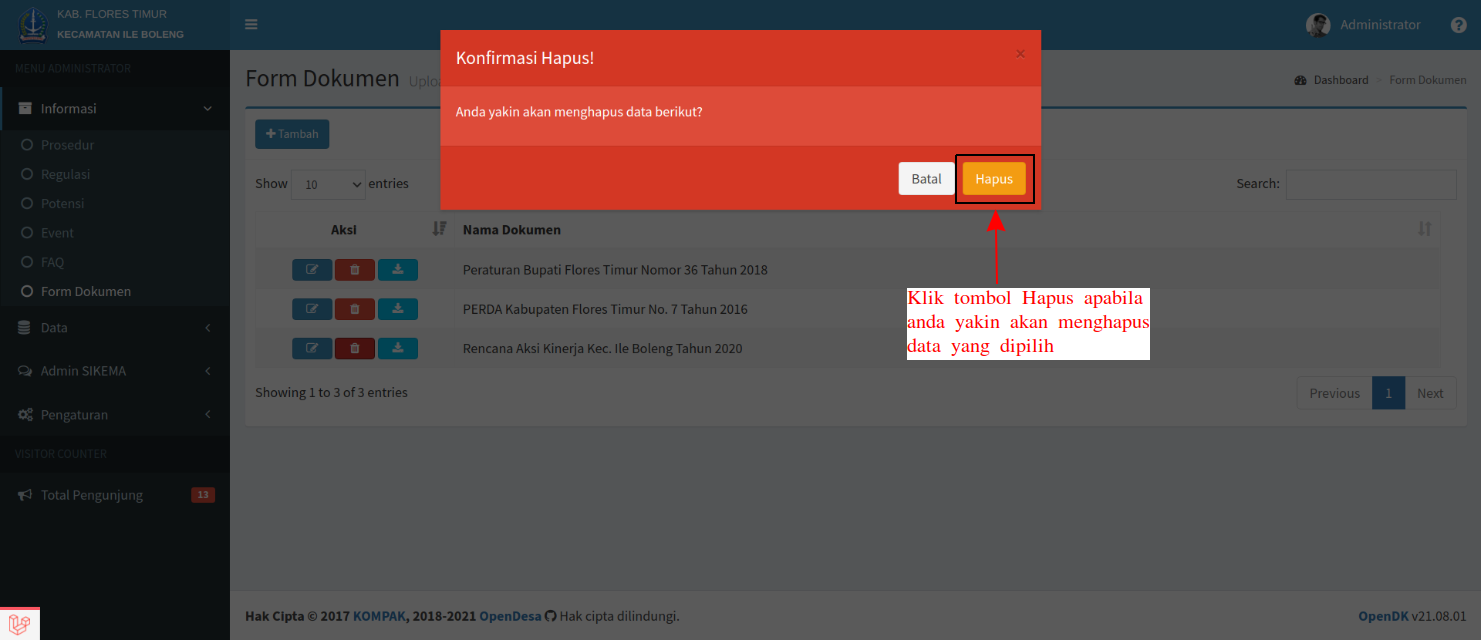1481x640 pixels.
Task: Click text 'Peraturan Bupati Flores Timur Nomor 36 Tahun 2018'
Action: [615, 270]
